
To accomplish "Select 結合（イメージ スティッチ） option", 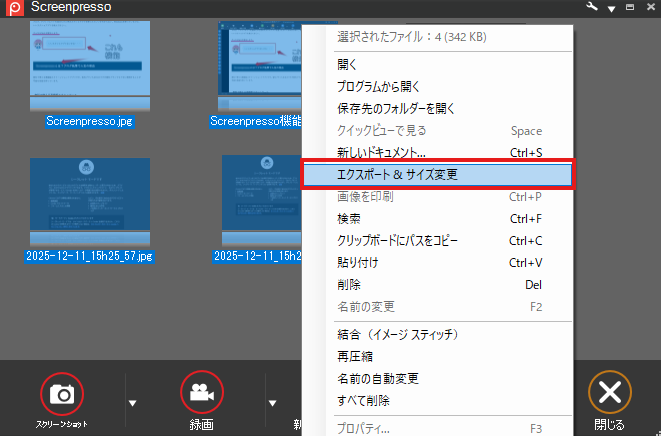I will pos(403,334).
